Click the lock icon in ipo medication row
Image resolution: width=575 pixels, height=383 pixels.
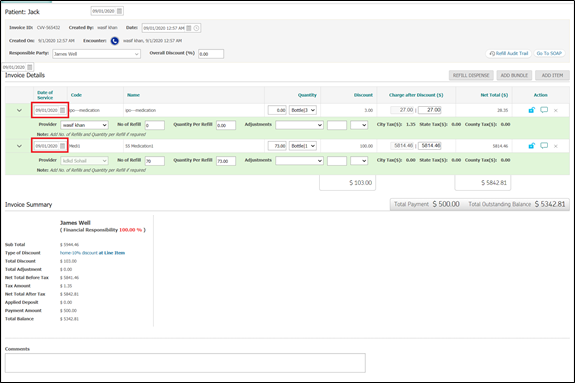531,110
